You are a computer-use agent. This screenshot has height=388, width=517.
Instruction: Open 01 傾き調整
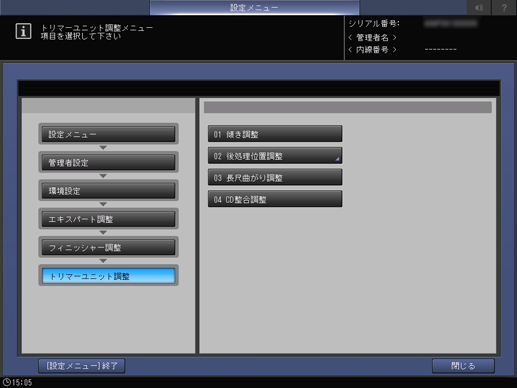coord(275,134)
